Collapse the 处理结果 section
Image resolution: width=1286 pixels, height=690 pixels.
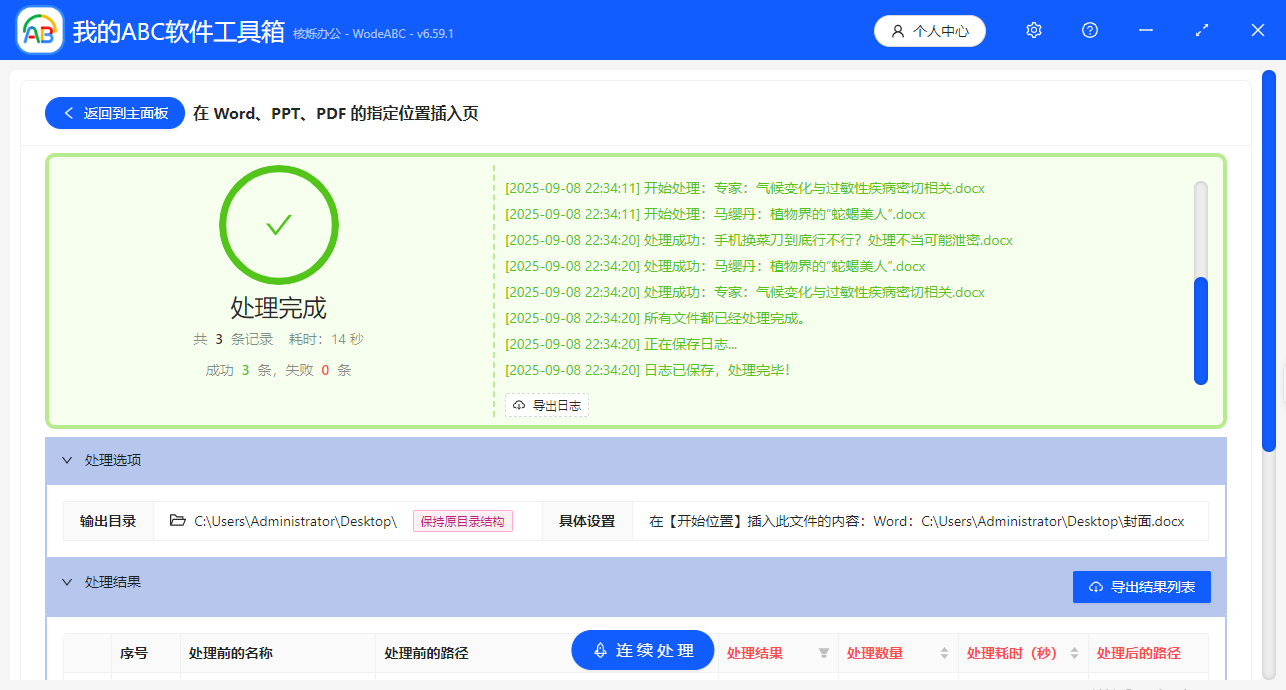[x=68, y=581]
